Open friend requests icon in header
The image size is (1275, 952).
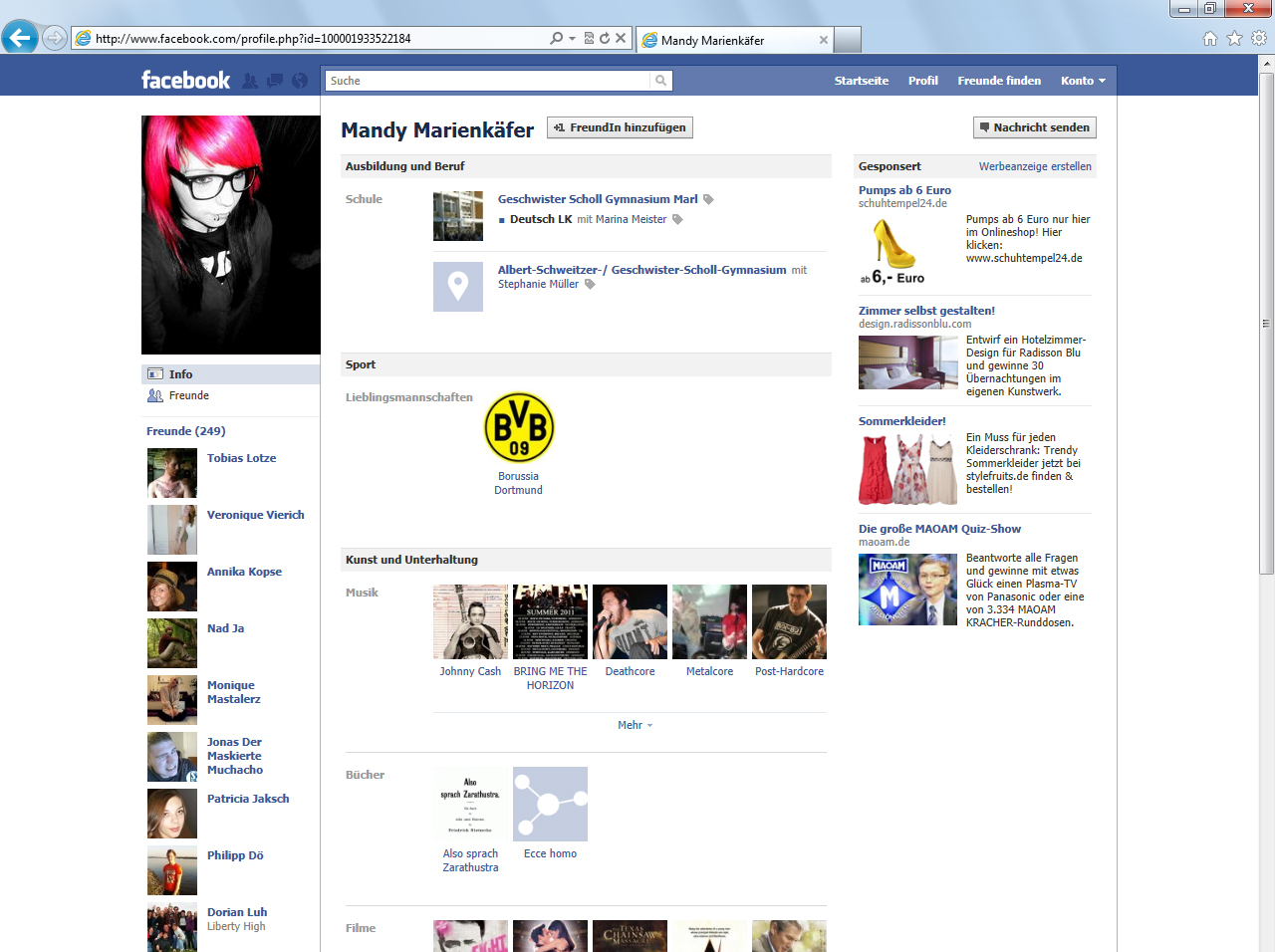point(250,81)
